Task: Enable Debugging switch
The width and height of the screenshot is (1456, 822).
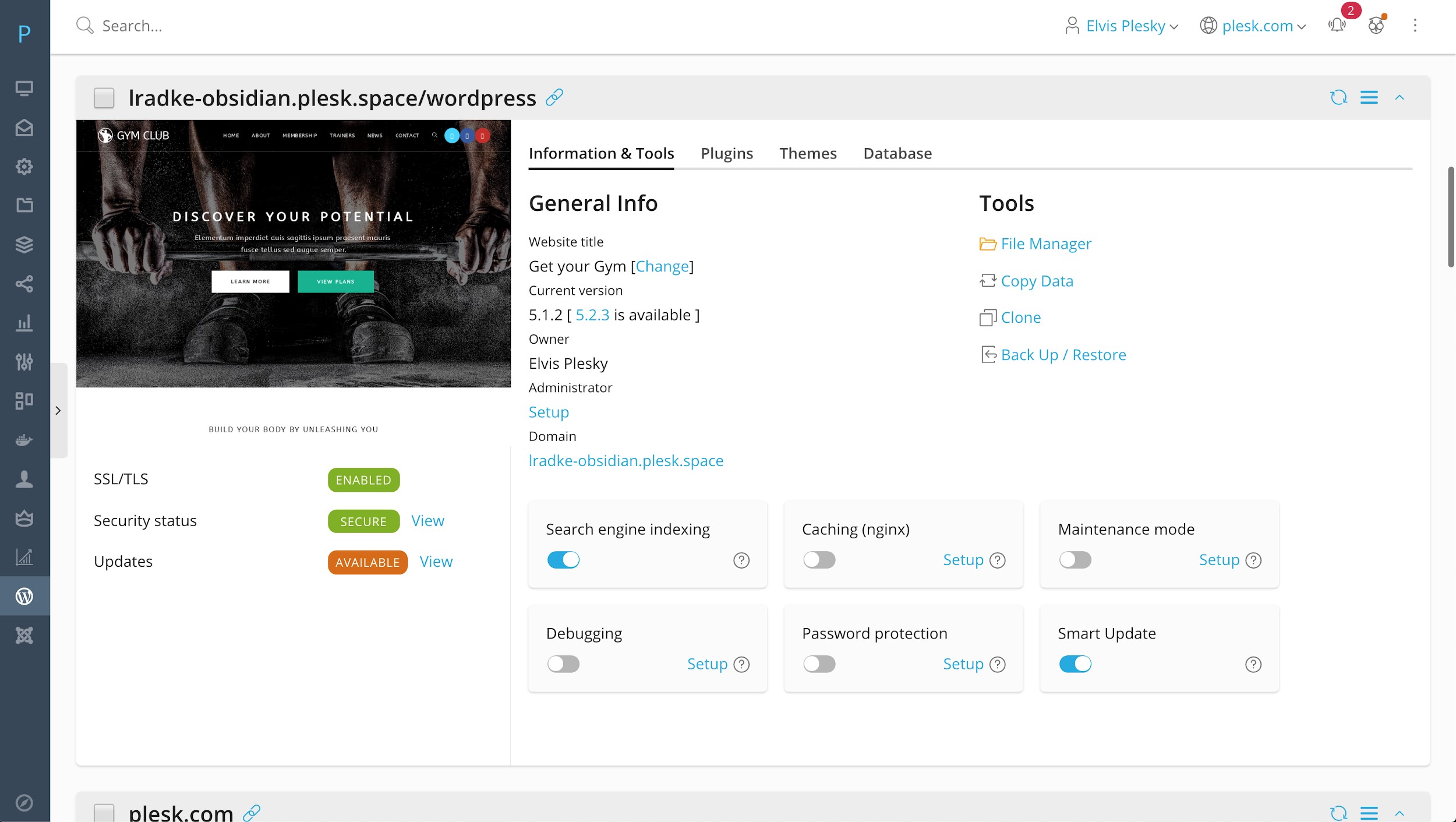Action: [563, 664]
